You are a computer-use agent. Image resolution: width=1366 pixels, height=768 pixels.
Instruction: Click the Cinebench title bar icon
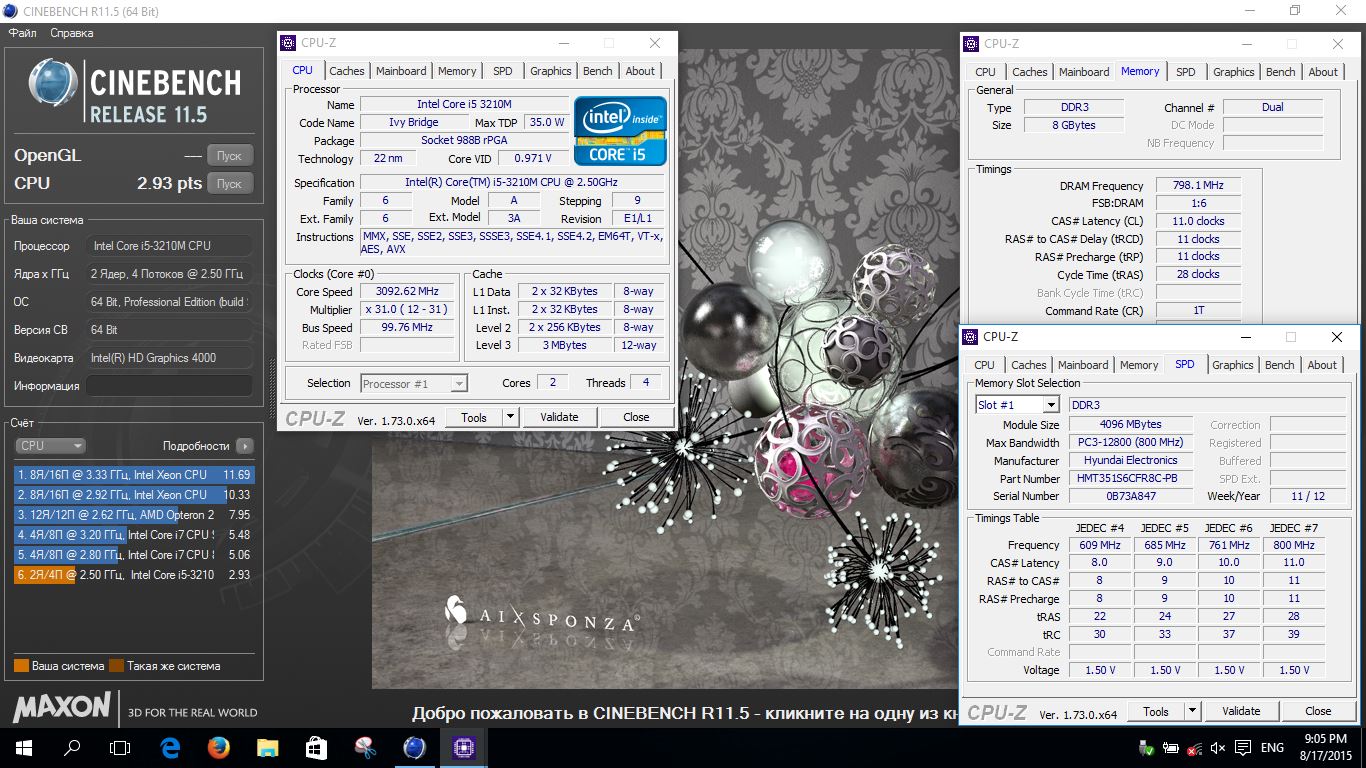point(9,11)
